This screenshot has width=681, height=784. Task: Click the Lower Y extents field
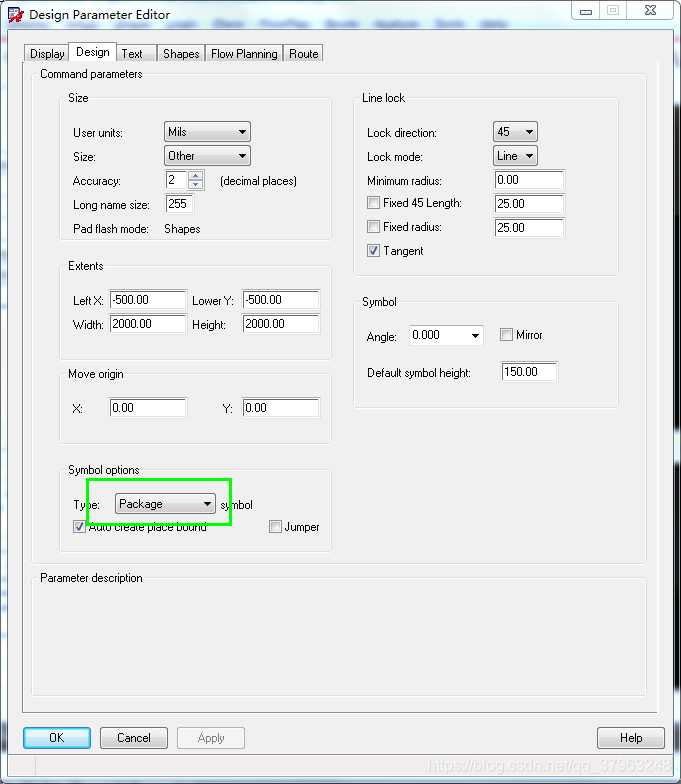pos(280,300)
